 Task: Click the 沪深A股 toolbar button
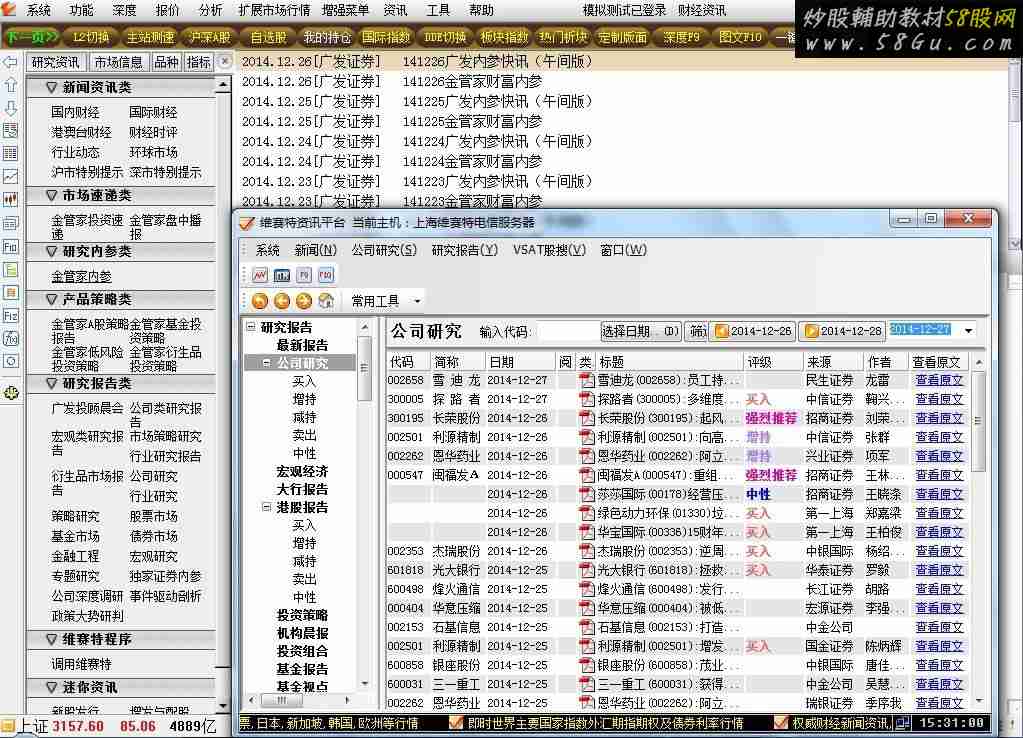(209, 37)
